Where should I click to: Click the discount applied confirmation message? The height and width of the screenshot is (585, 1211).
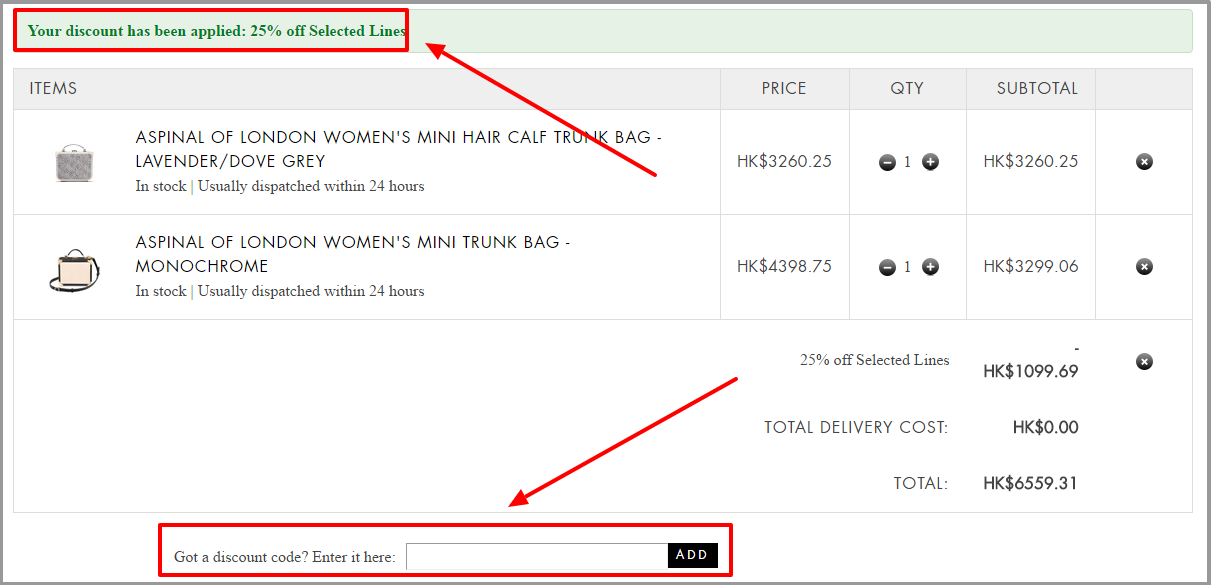coord(217,31)
